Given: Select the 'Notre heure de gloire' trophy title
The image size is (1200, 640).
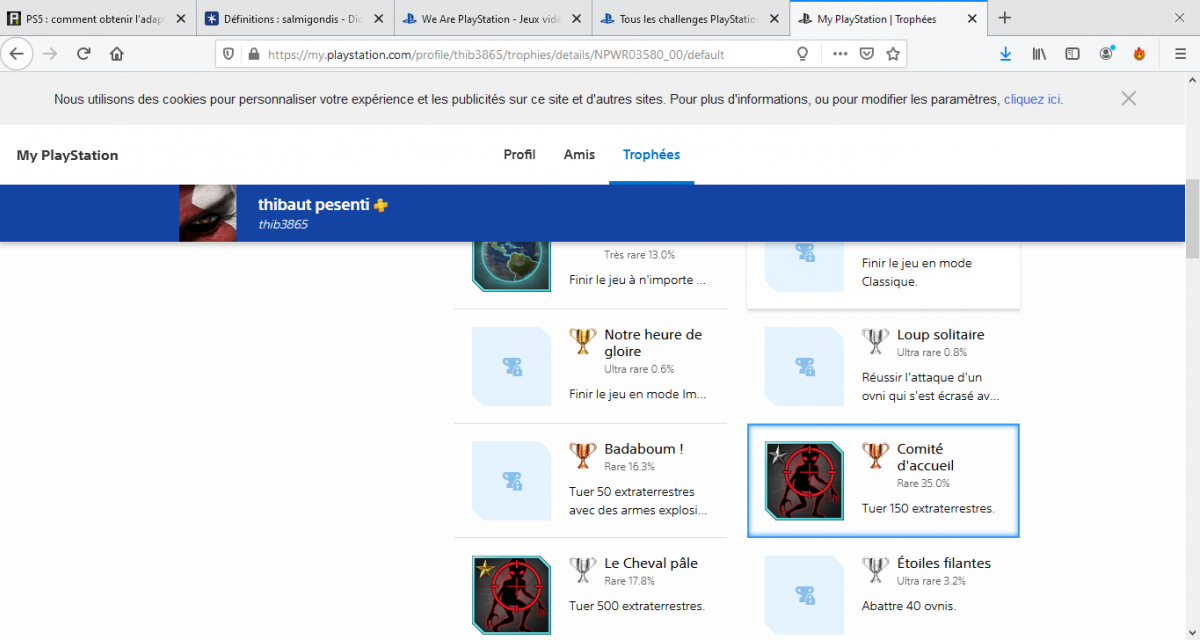Looking at the screenshot, I should click(653, 343).
